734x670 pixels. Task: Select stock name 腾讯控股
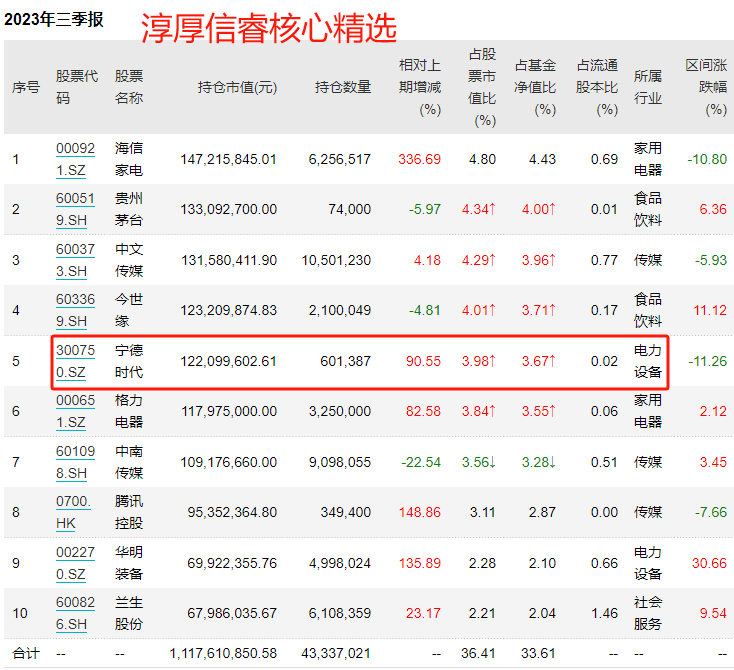click(129, 512)
